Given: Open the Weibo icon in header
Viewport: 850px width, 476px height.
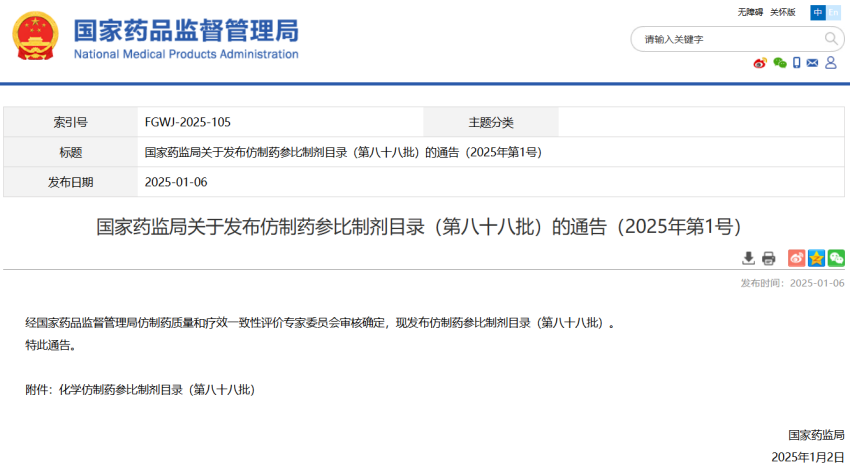Looking at the screenshot, I should (x=760, y=63).
